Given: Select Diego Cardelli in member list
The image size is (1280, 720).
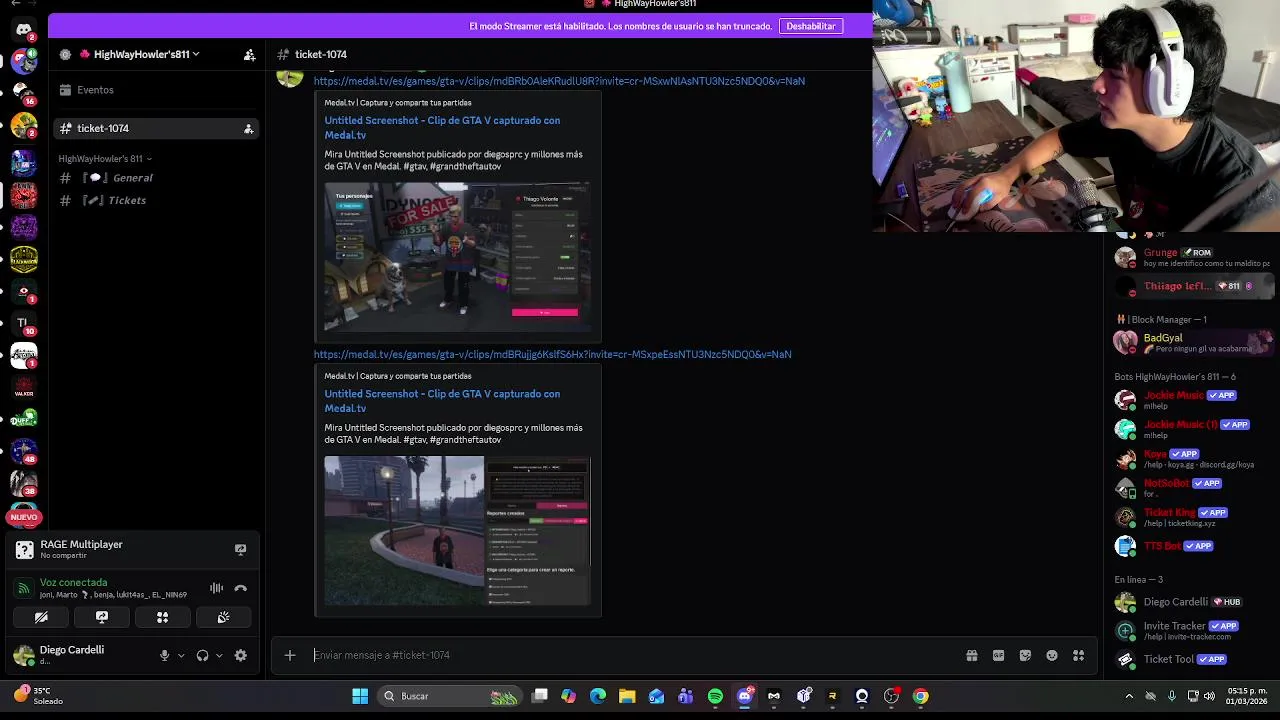Looking at the screenshot, I should (1192, 602).
